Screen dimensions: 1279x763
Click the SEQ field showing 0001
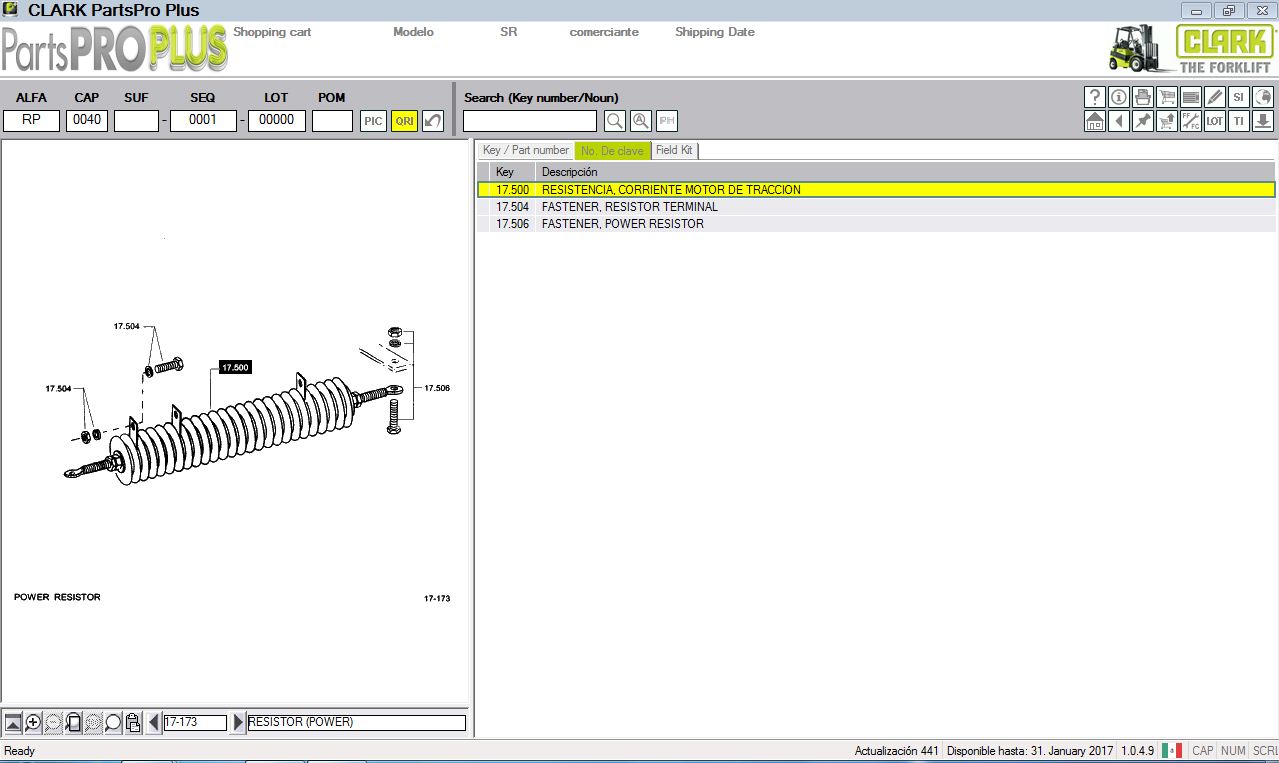[203, 120]
